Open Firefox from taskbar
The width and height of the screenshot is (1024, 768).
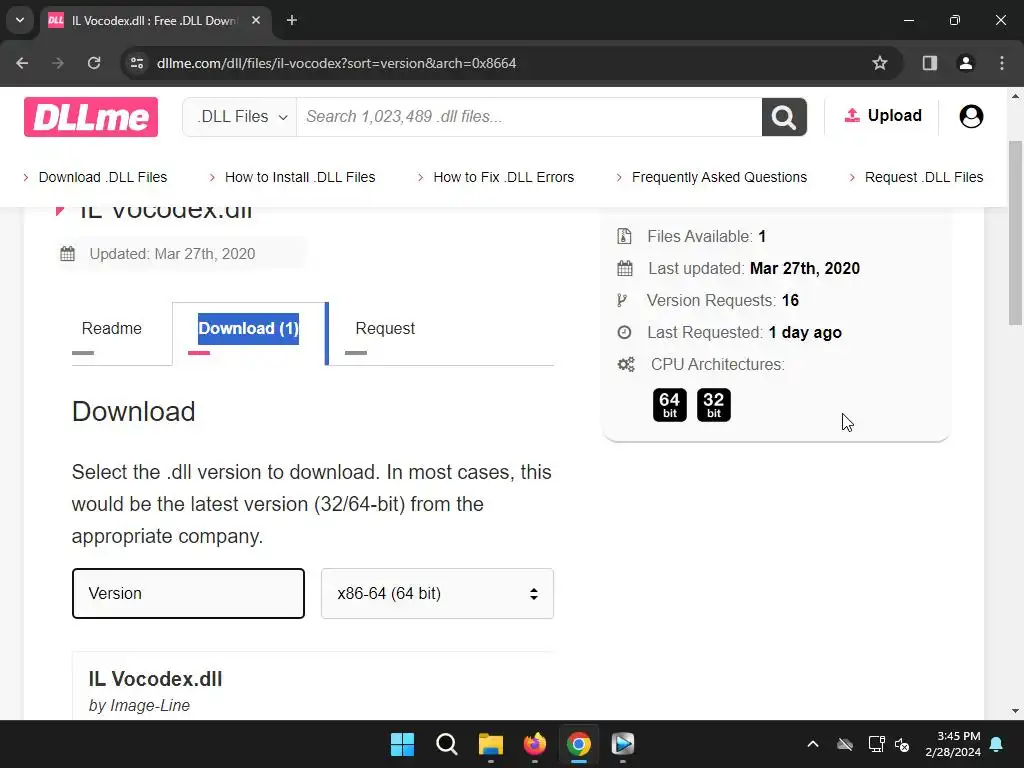pyautogui.click(x=535, y=744)
